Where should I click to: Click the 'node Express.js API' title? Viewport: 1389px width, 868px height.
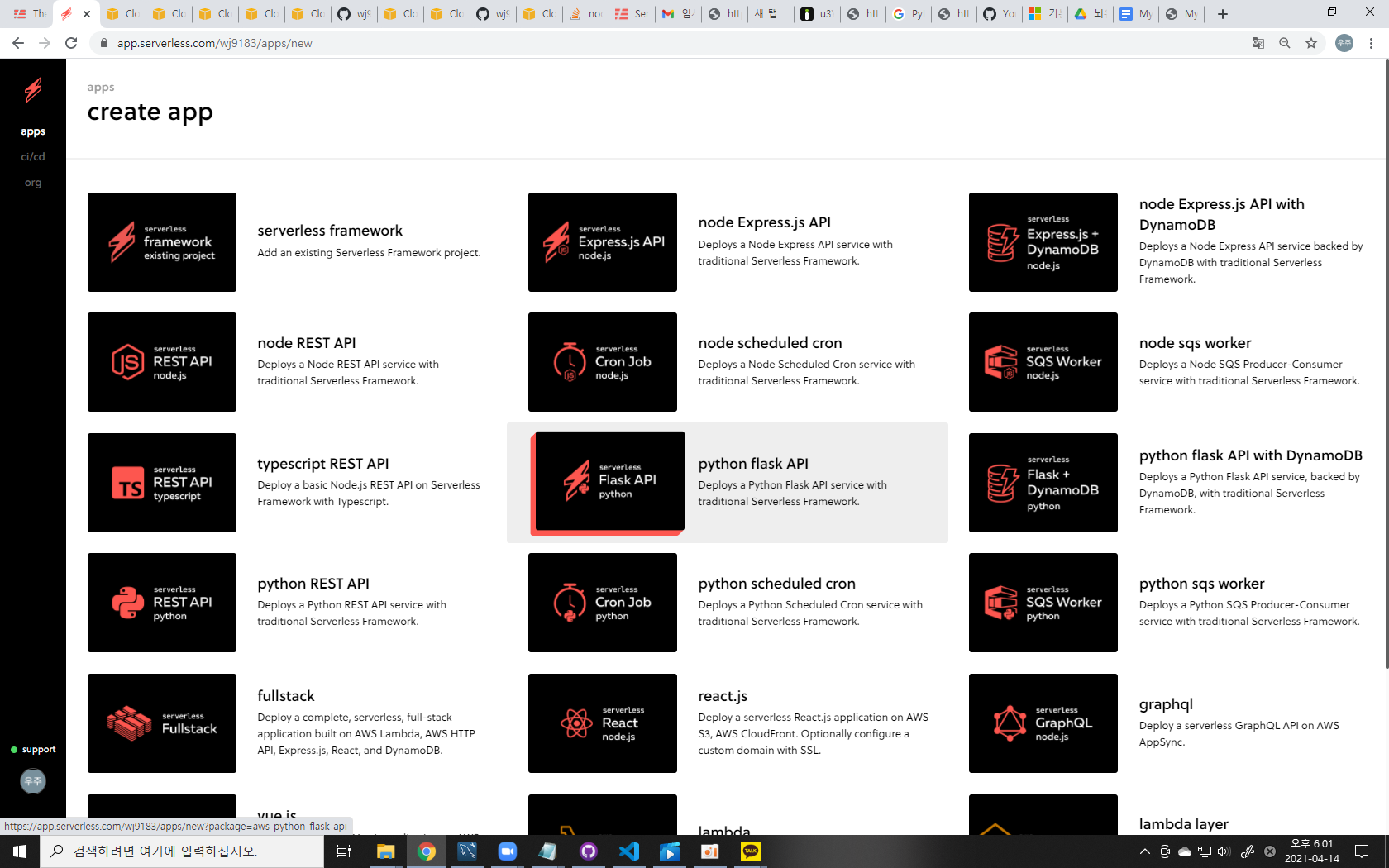click(x=765, y=222)
